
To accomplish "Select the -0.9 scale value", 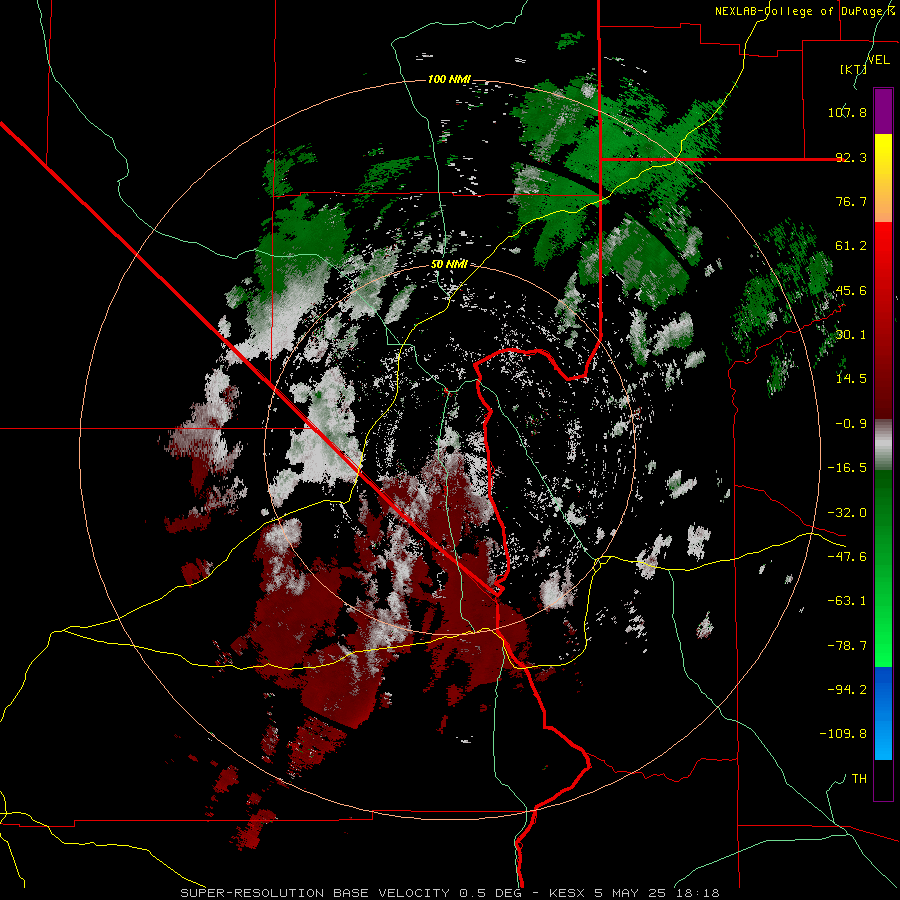I will coord(851,424).
